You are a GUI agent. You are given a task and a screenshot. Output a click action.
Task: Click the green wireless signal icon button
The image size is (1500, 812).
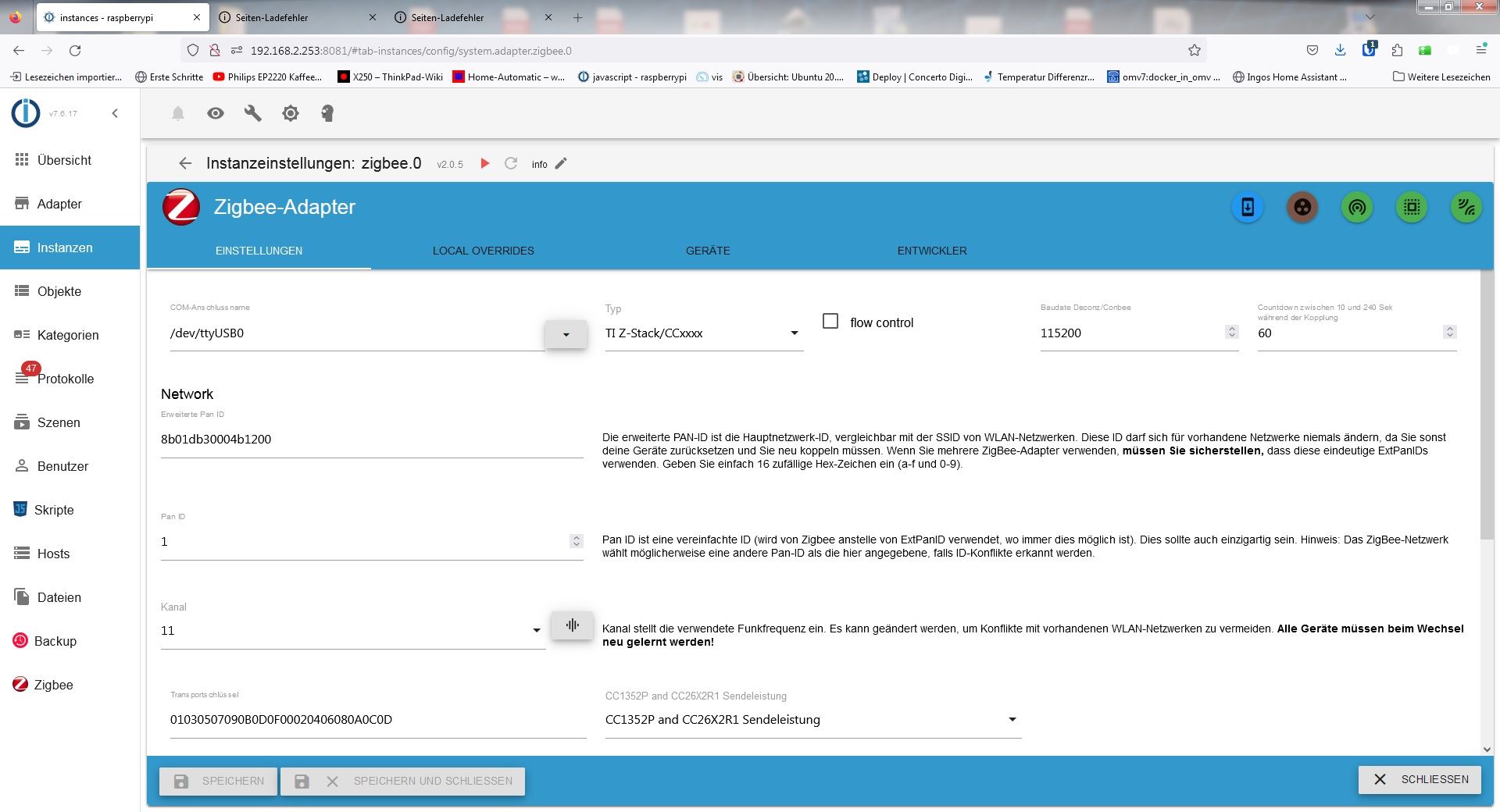(1357, 207)
